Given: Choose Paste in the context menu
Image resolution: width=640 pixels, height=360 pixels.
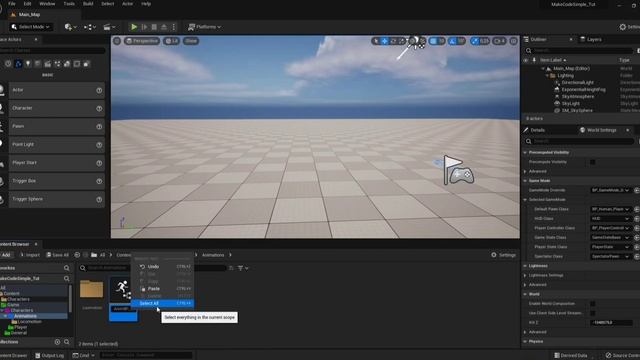Looking at the screenshot, I should pyautogui.click(x=162, y=289).
